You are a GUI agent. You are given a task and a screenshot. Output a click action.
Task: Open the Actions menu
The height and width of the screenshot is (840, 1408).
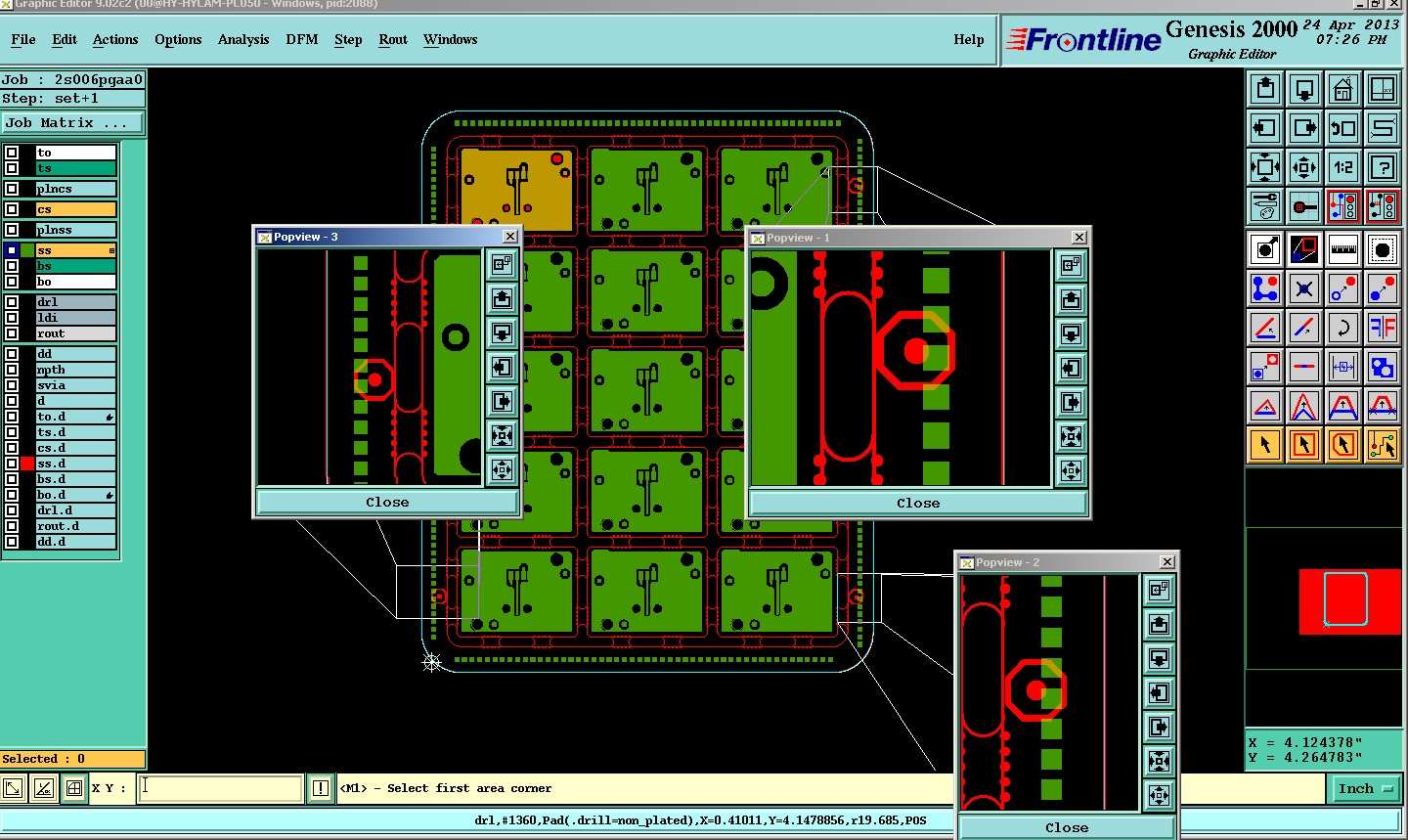pos(115,39)
